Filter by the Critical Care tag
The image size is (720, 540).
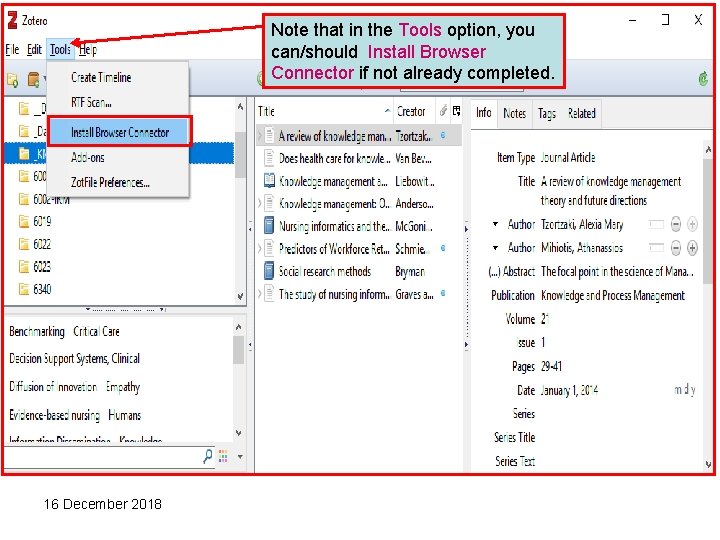96,332
